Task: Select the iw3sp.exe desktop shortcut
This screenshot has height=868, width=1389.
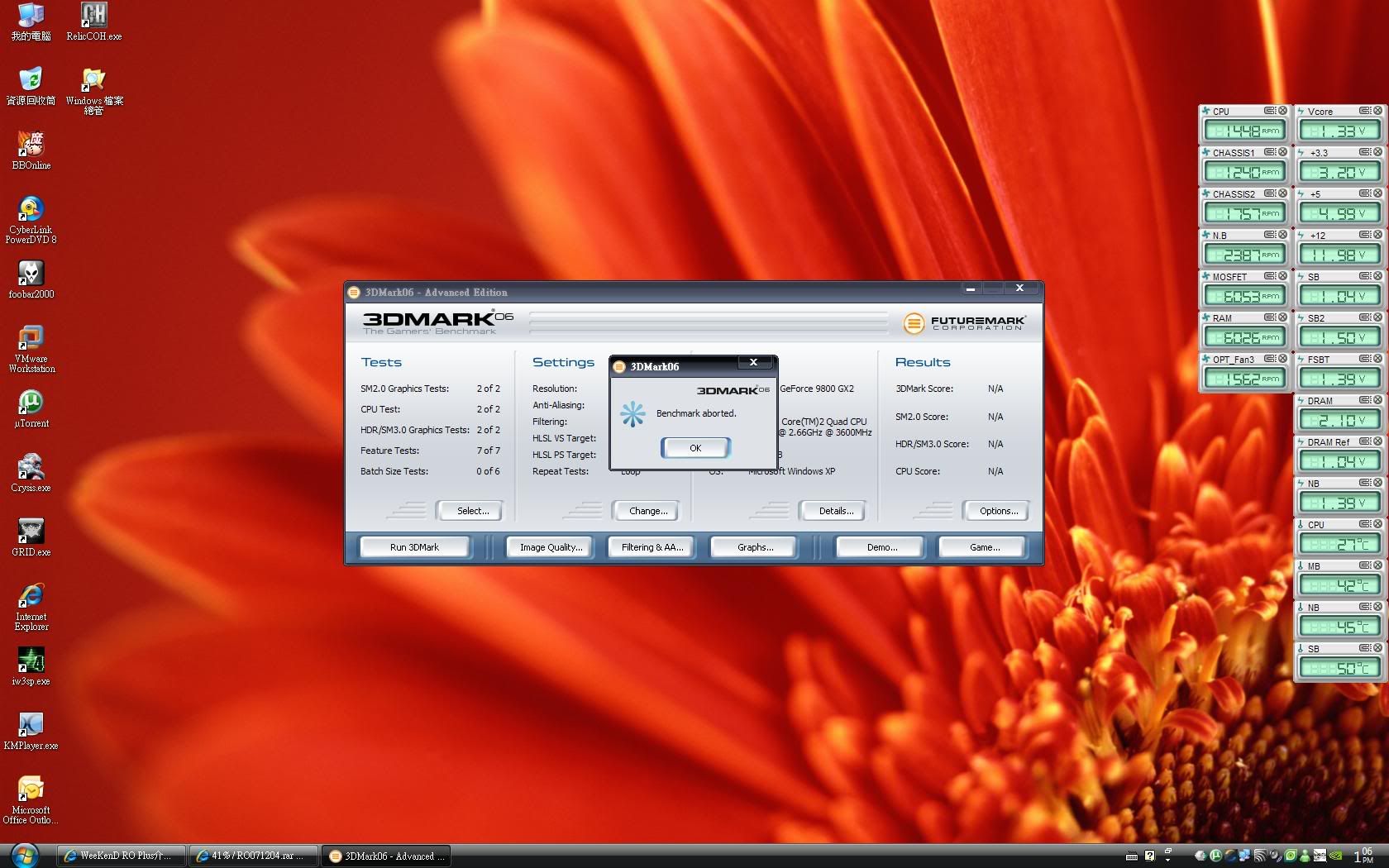Action: pos(31,667)
